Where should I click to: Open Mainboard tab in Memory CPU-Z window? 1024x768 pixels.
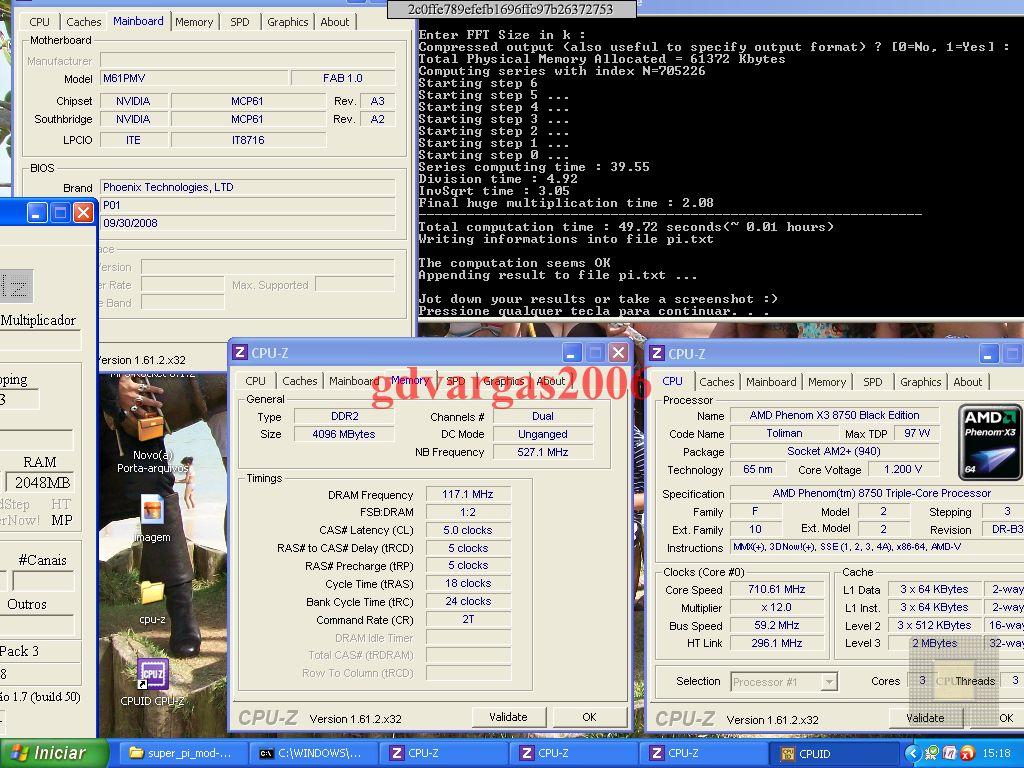coord(354,381)
